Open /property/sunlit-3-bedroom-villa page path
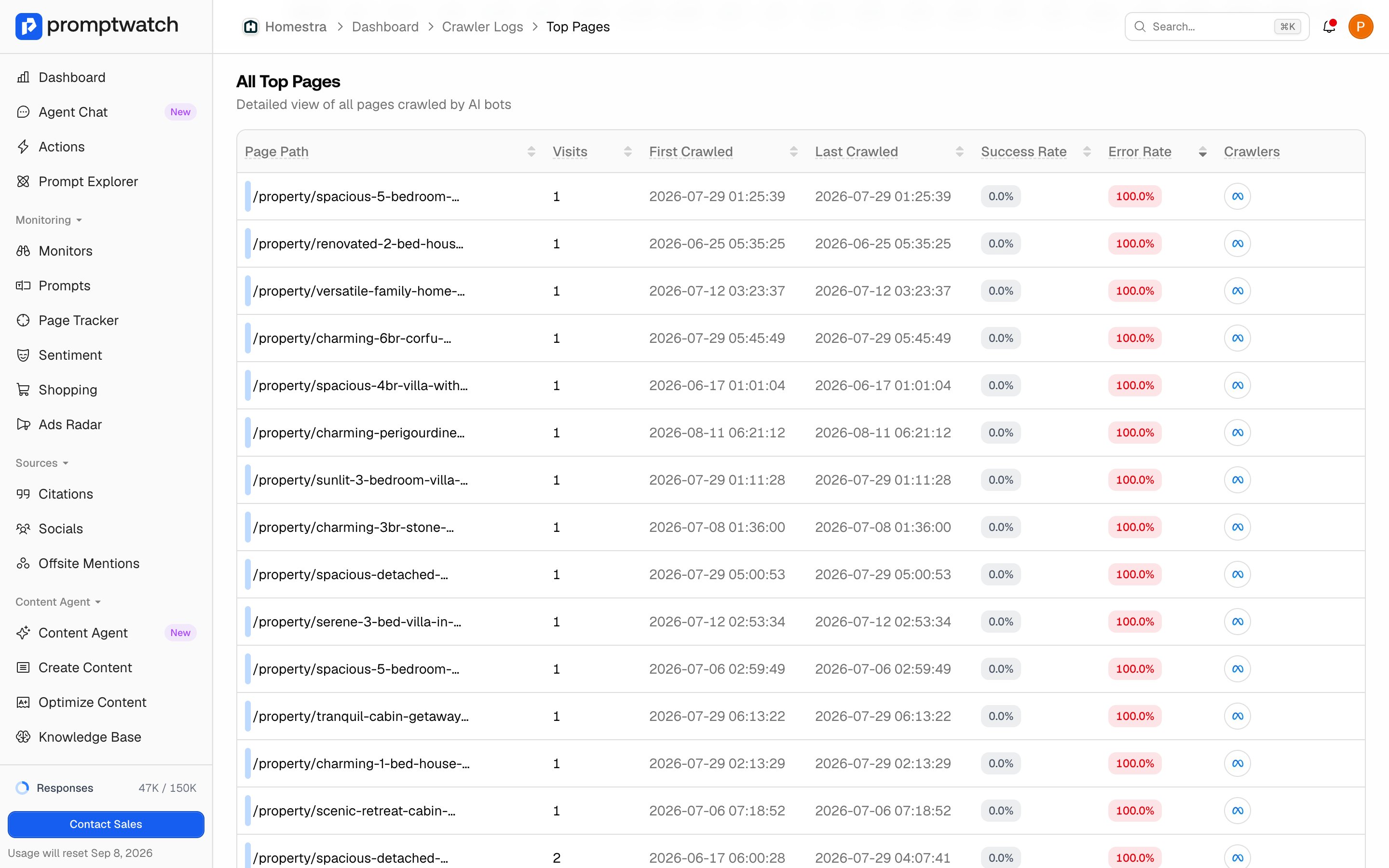The height and width of the screenshot is (868, 1389). (360, 480)
